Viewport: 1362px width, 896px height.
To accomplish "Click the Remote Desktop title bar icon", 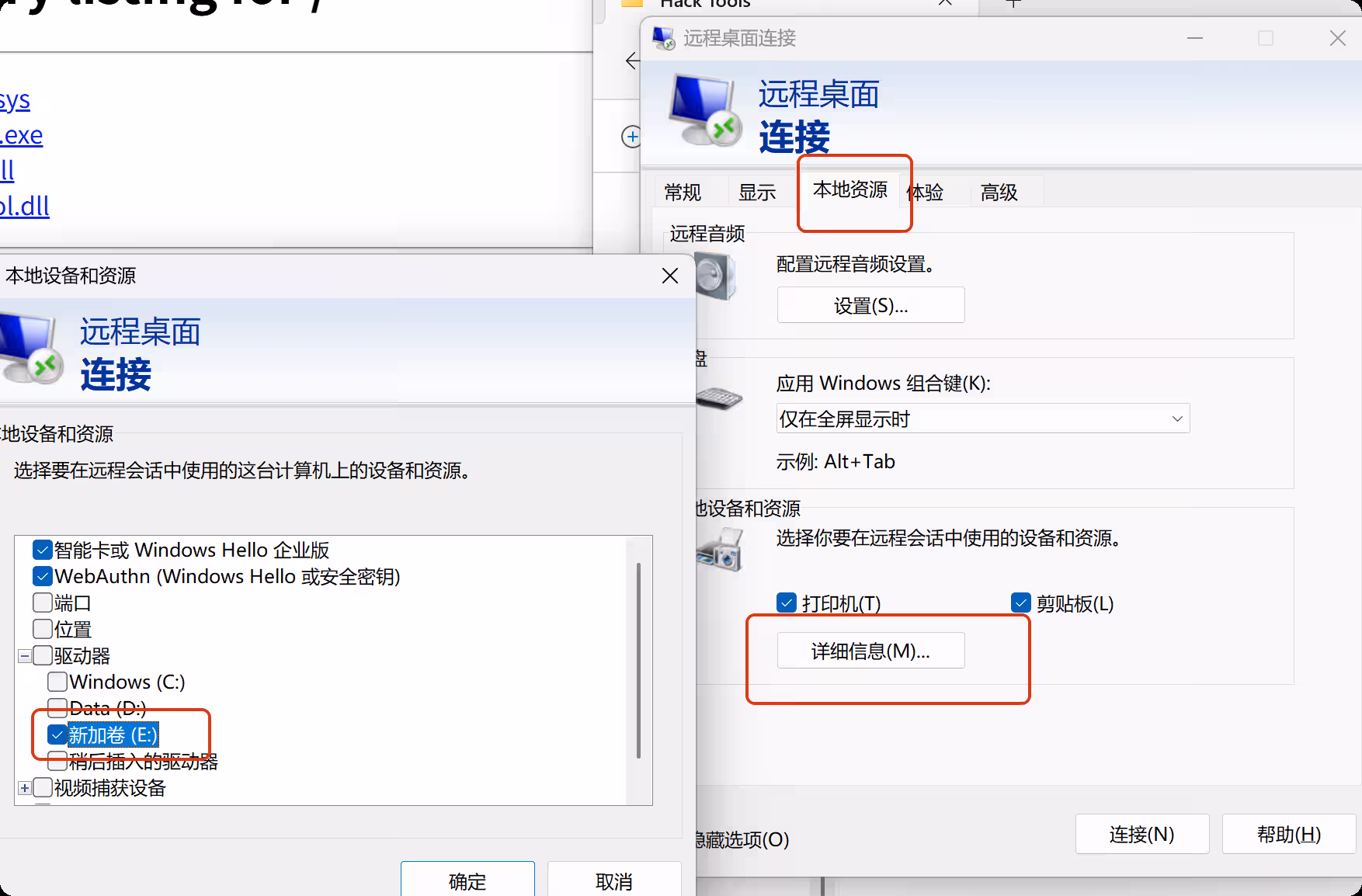I will [663, 38].
